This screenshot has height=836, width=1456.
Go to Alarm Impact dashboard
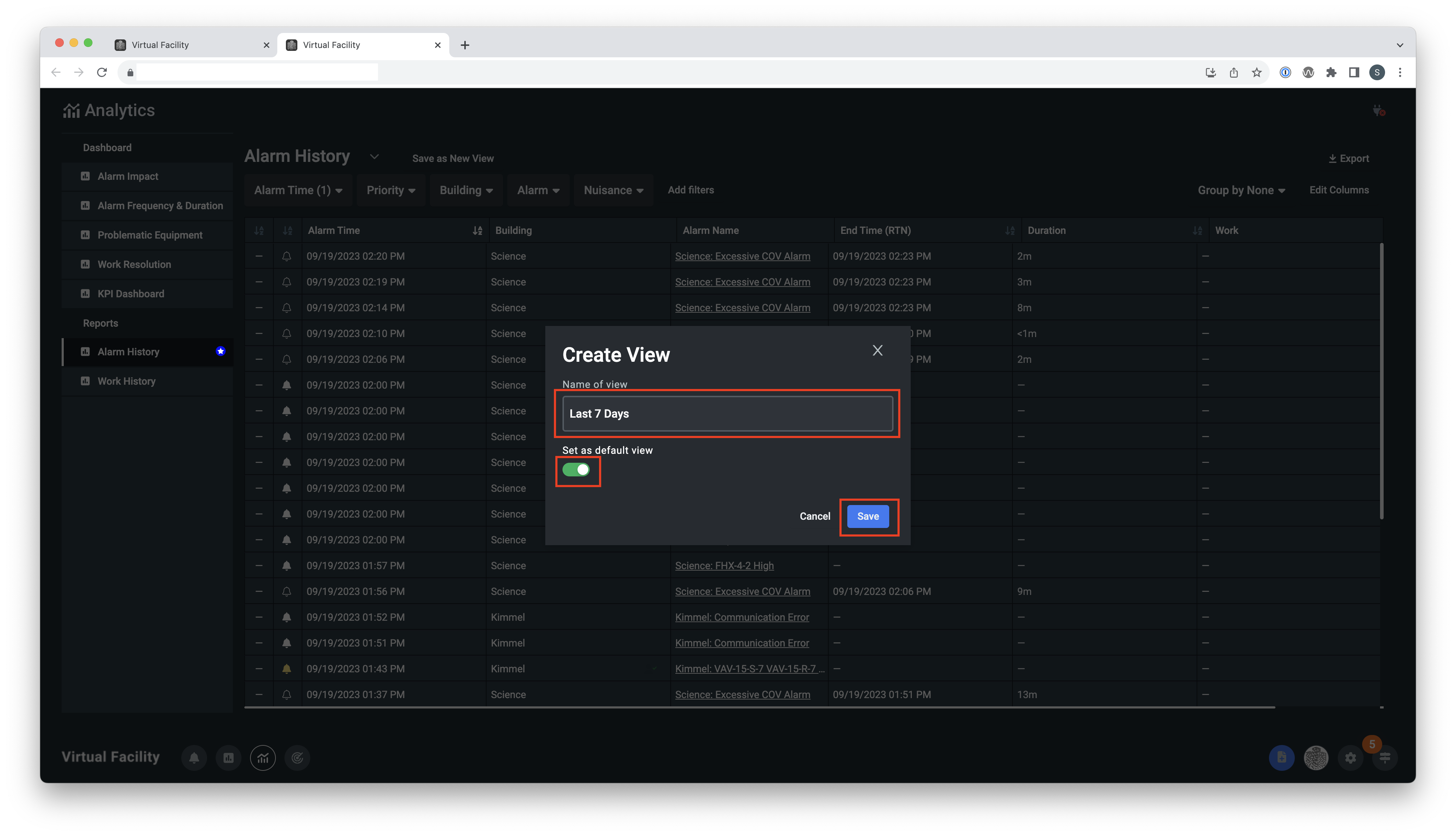click(x=128, y=176)
